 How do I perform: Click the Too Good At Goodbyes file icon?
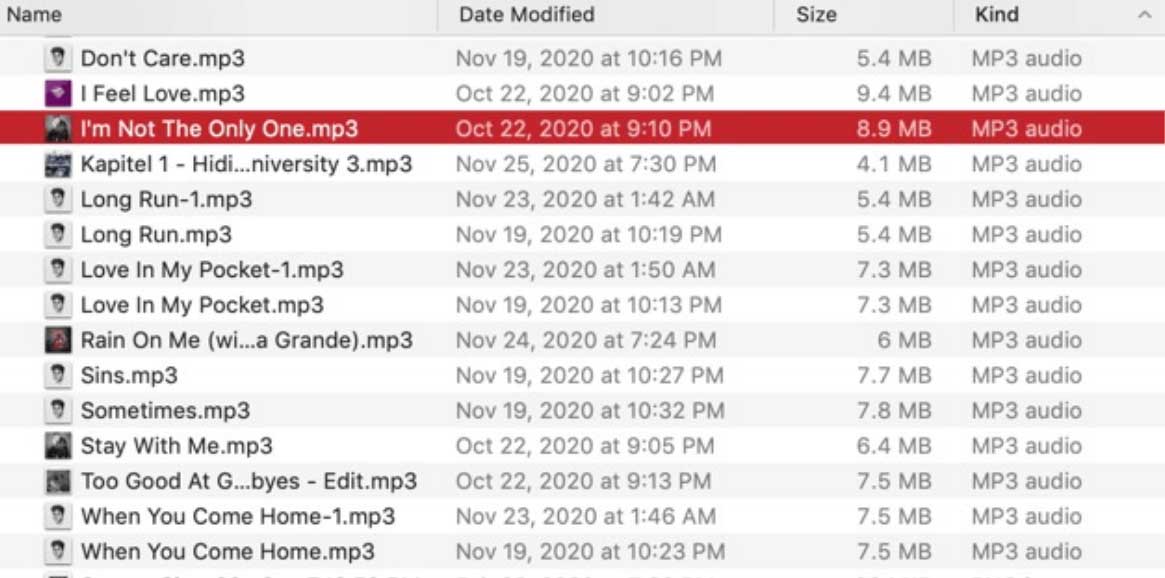[58, 481]
